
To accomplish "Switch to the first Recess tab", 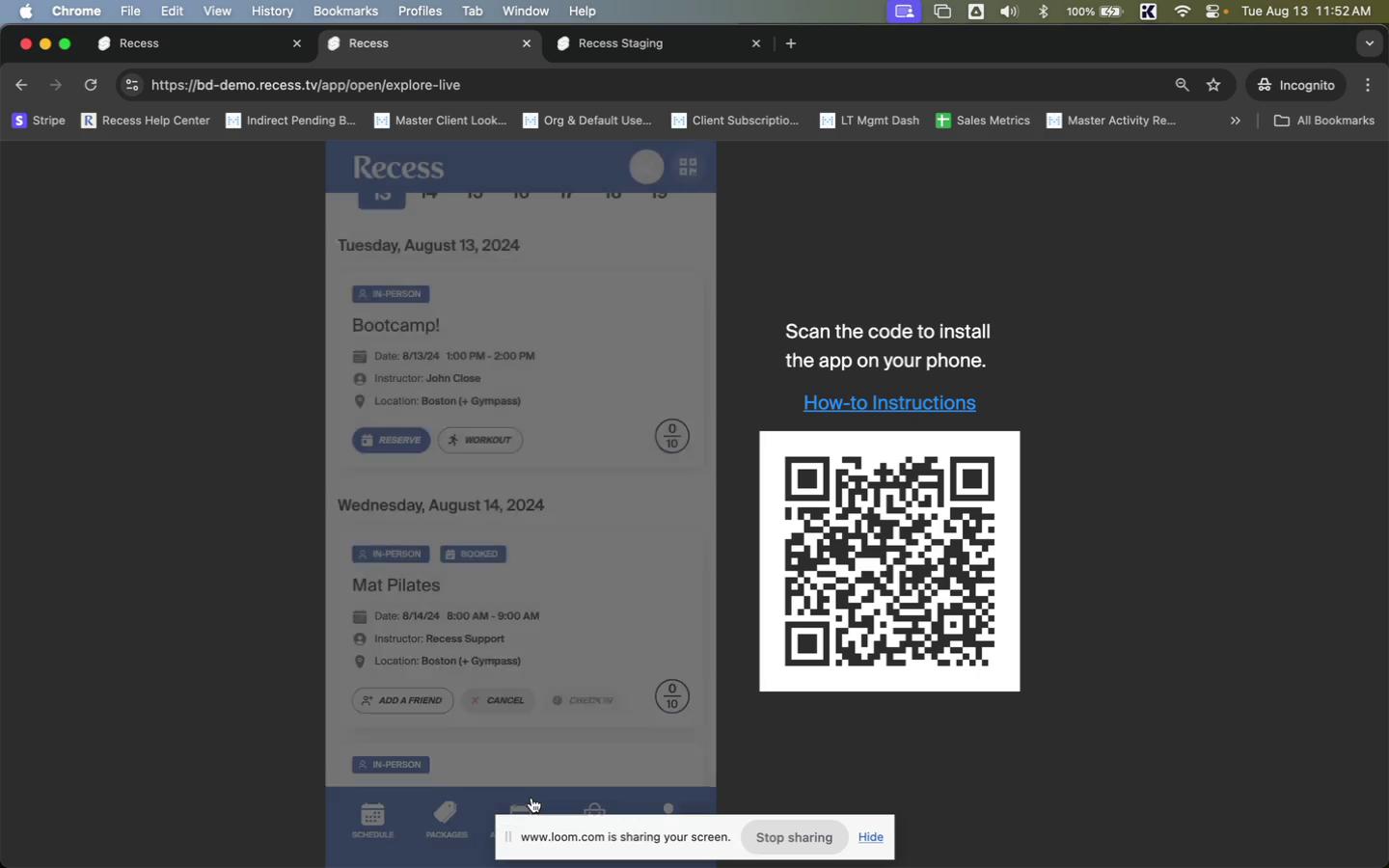I will [x=201, y=43].
